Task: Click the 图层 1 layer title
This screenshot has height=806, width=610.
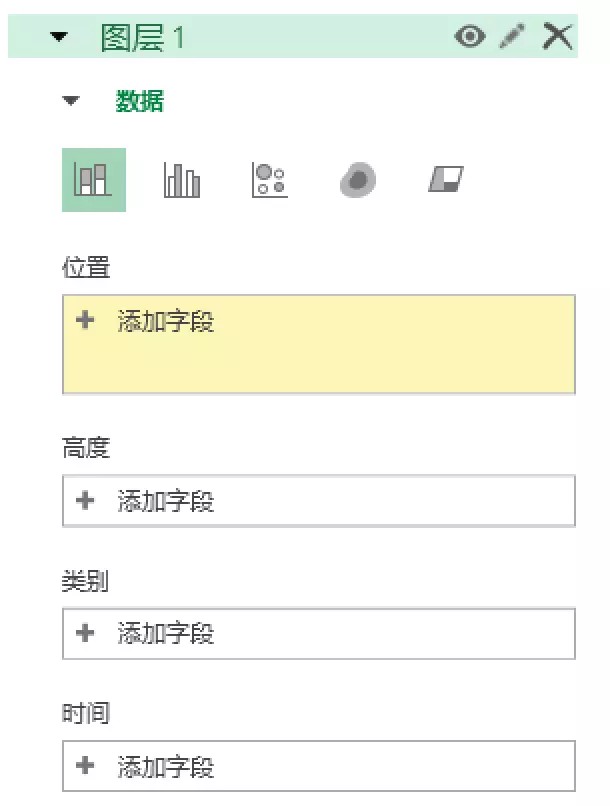Action: point(143,38)
